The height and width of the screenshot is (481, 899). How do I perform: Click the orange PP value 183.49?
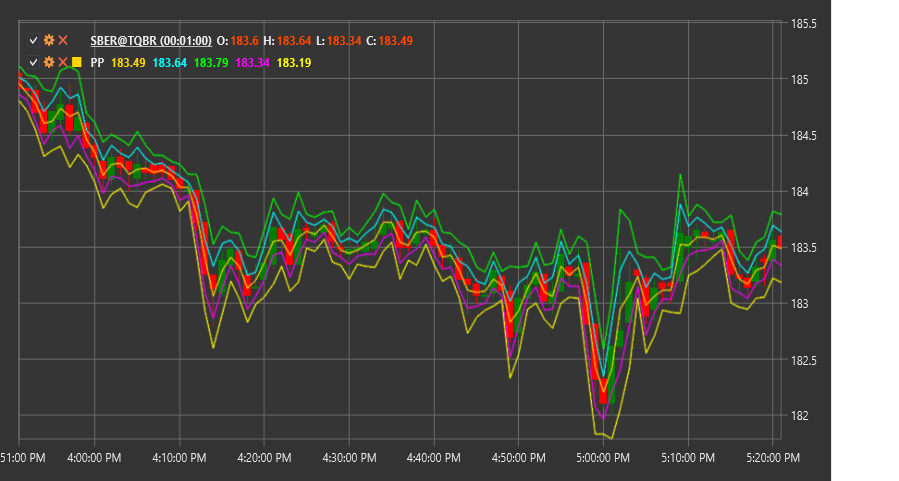click(x=128, y=62)
